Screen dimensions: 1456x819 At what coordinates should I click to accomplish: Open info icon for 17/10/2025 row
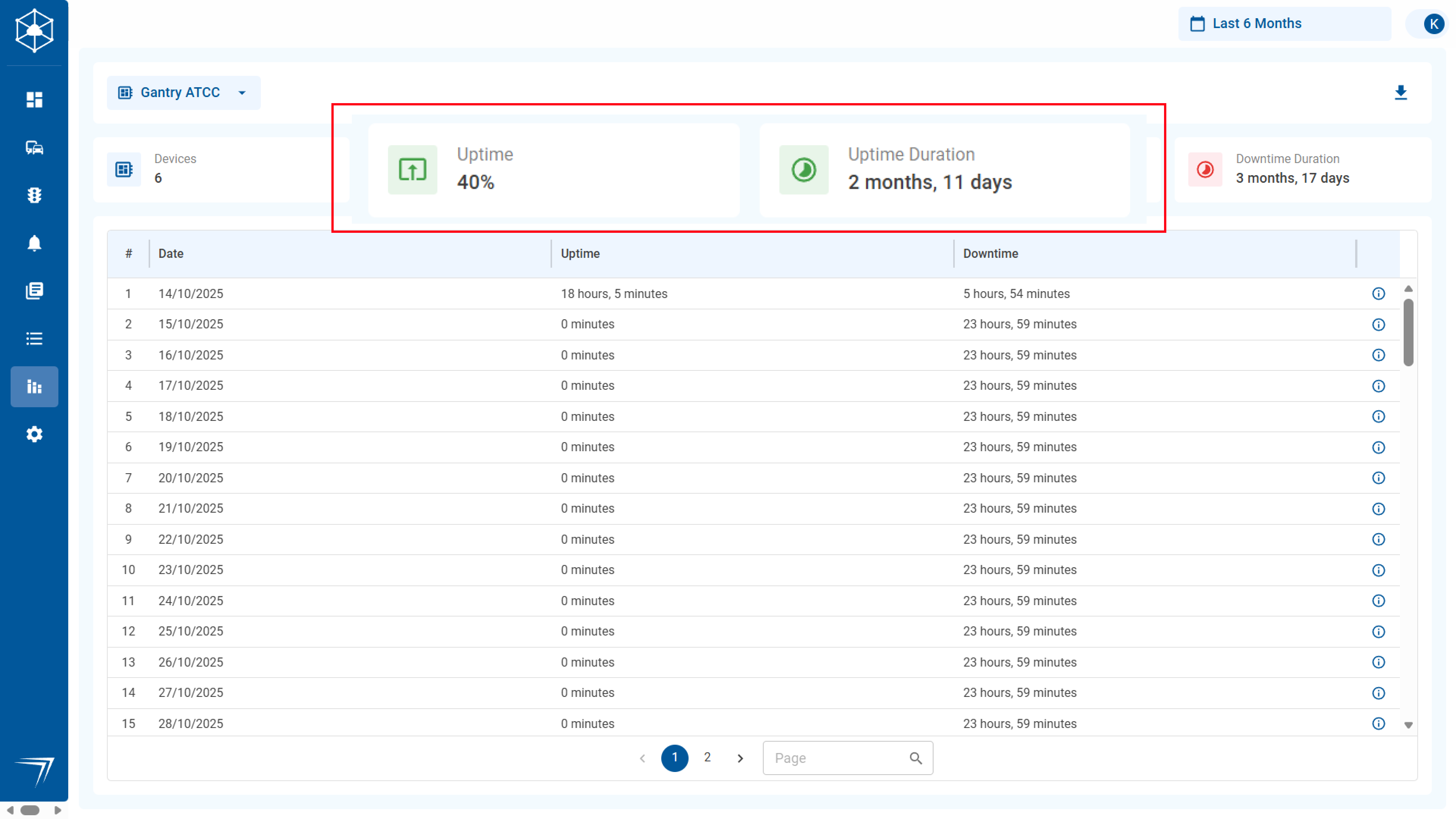point(1379,386)
